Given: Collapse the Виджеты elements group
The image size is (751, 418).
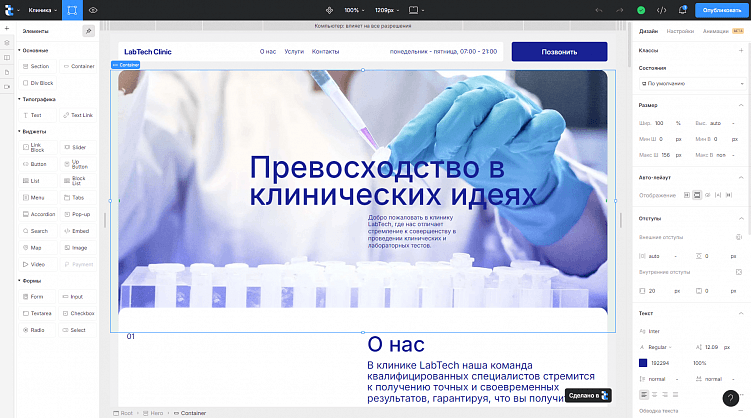Looking at the screenshot, I should pyautogui.click(x=32, y=131).
